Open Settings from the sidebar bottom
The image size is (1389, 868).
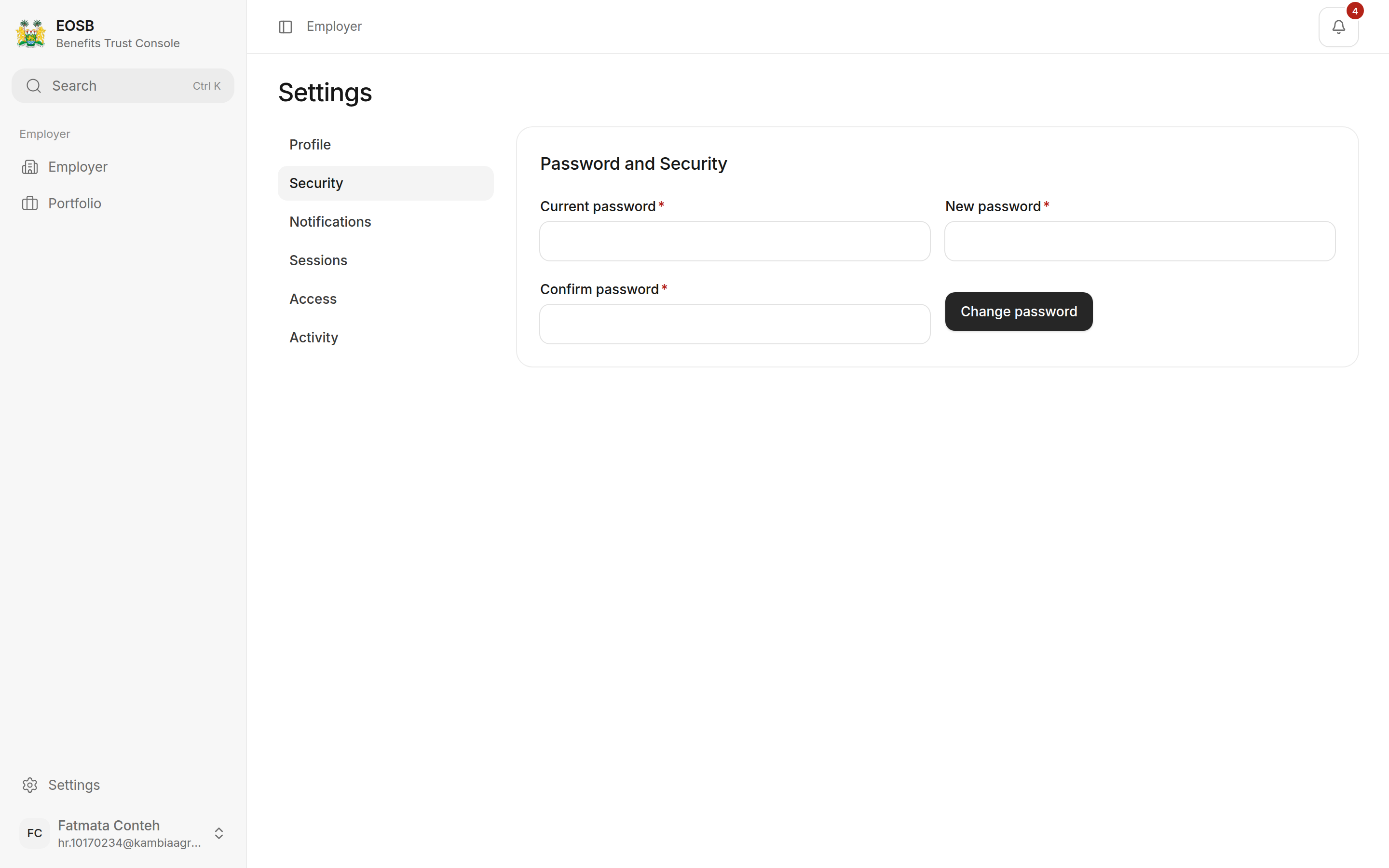click(123, 785)
